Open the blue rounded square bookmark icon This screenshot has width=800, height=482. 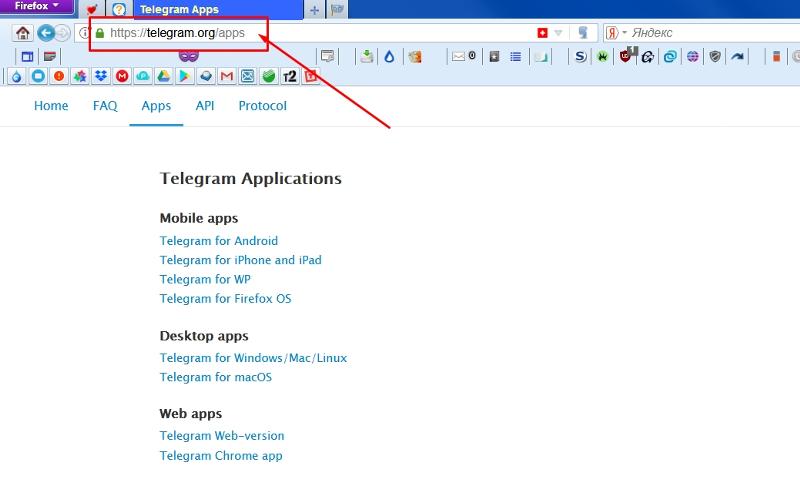click(x=38, y=77)
